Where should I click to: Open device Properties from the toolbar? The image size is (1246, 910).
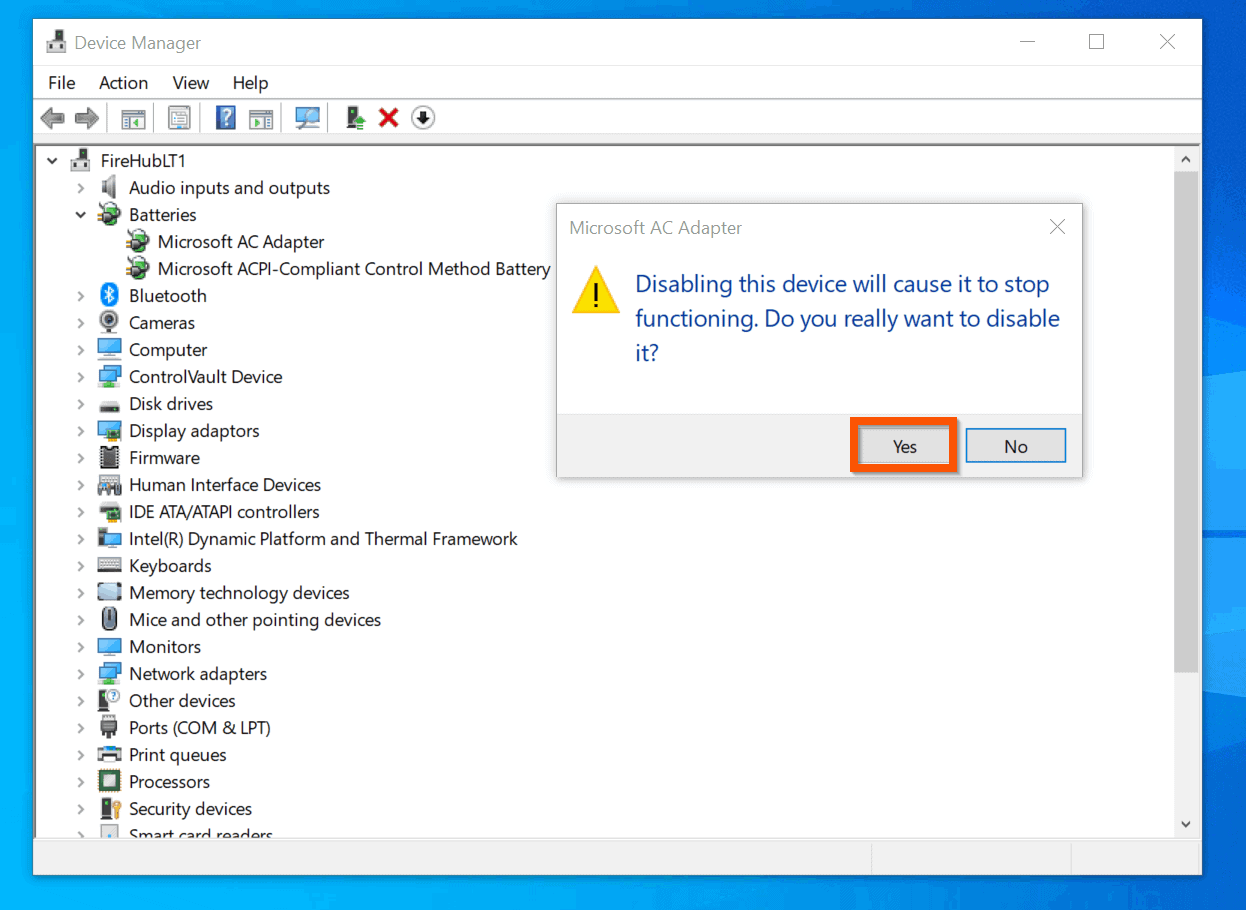[178, 117]
